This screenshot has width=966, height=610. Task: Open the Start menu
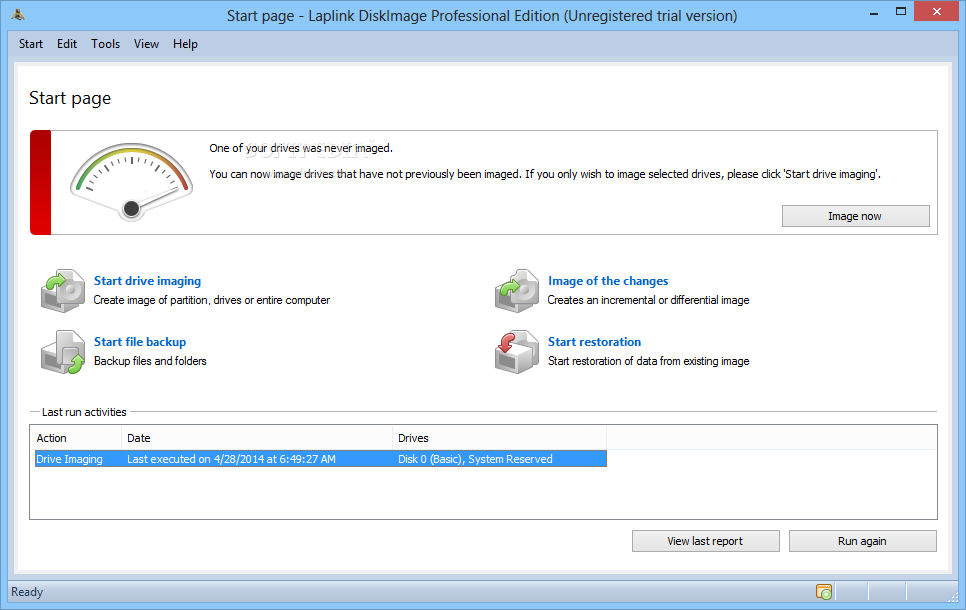tap(31, 44)
